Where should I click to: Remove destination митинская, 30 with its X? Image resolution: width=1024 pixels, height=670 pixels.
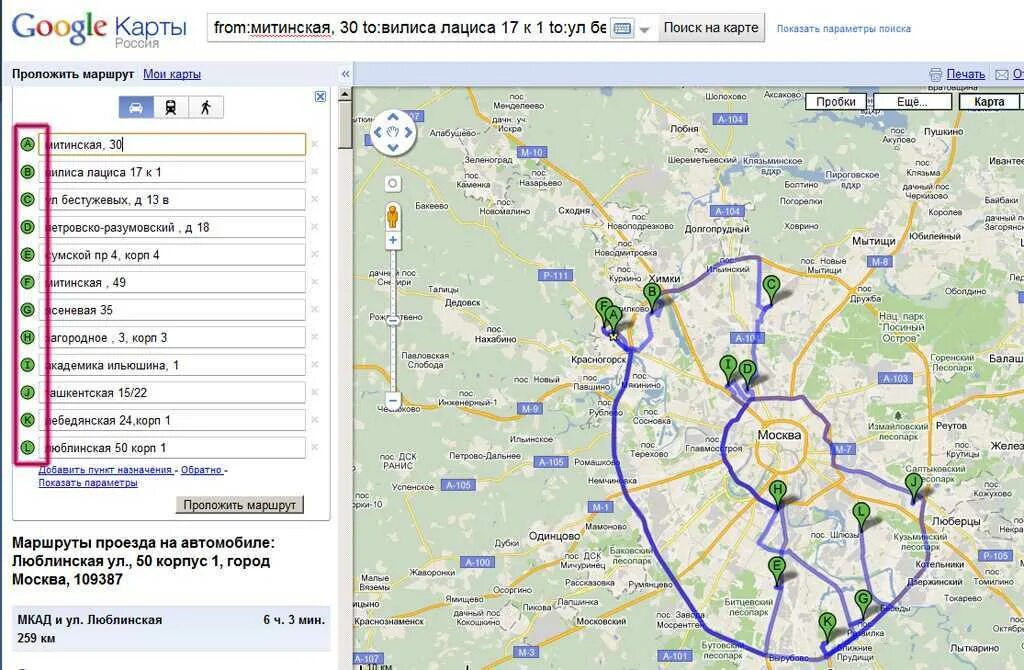(315, 144)
